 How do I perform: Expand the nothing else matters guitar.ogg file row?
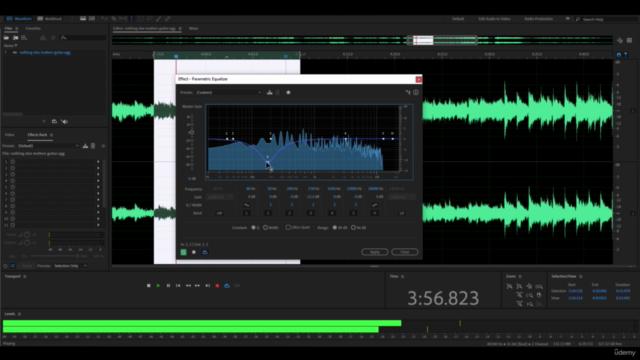pyautogui.click(x=6, y=52)
